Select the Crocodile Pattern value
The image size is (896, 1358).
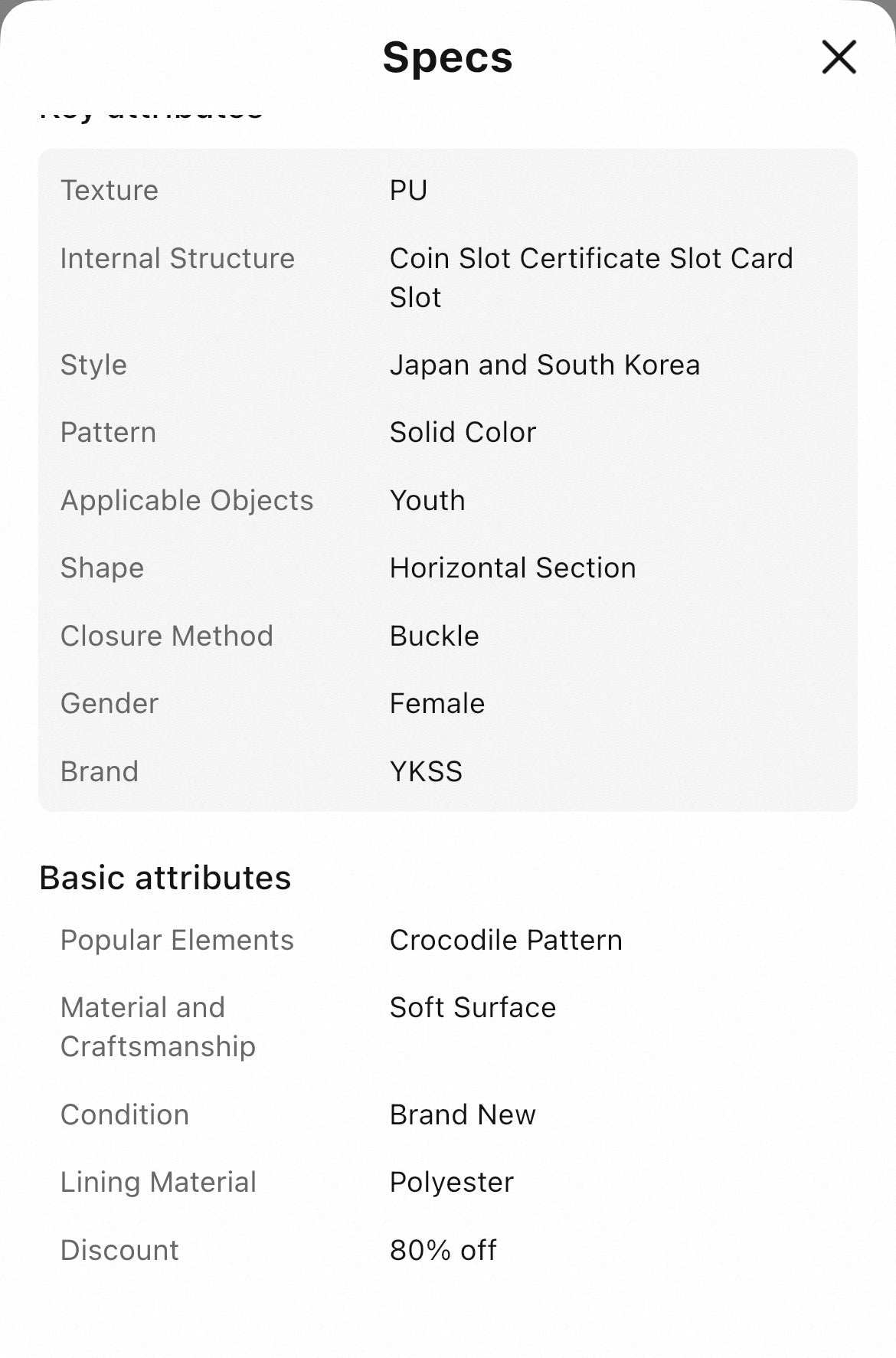click(x=505, y=940)
